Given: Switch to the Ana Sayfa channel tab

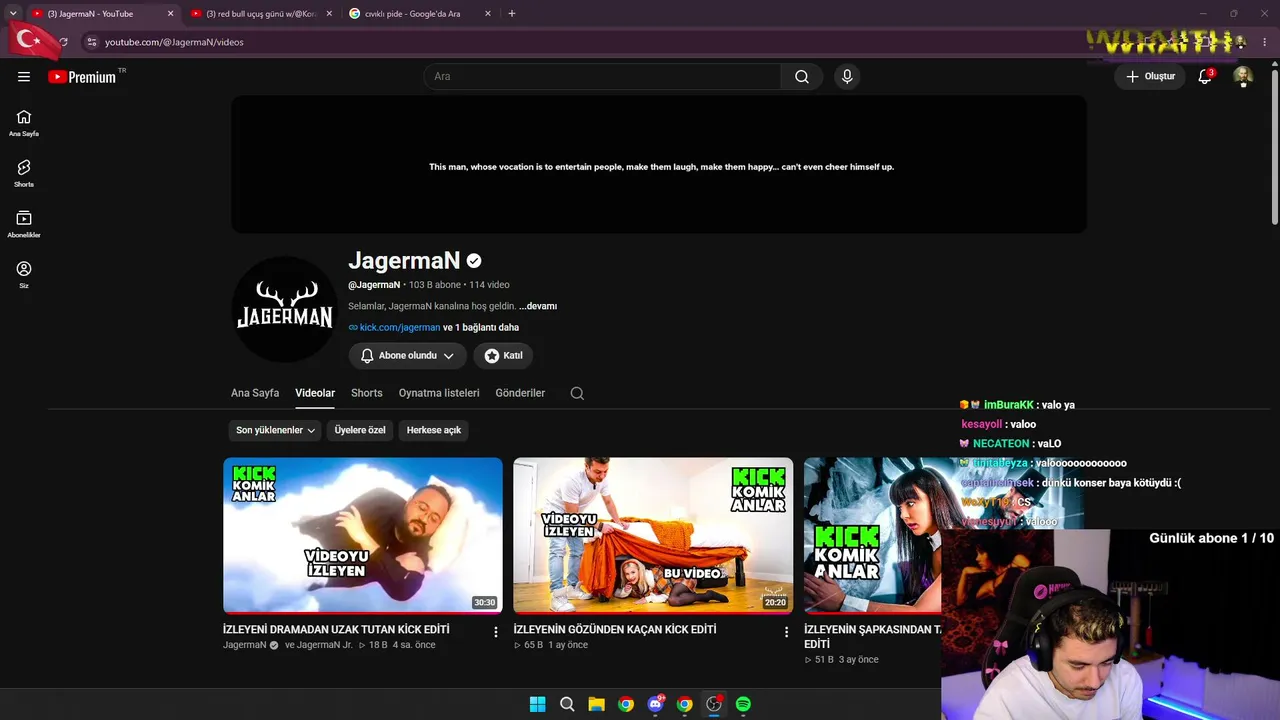Looking at the screenshot, I should pyautogui.click(x=255, y=393).
